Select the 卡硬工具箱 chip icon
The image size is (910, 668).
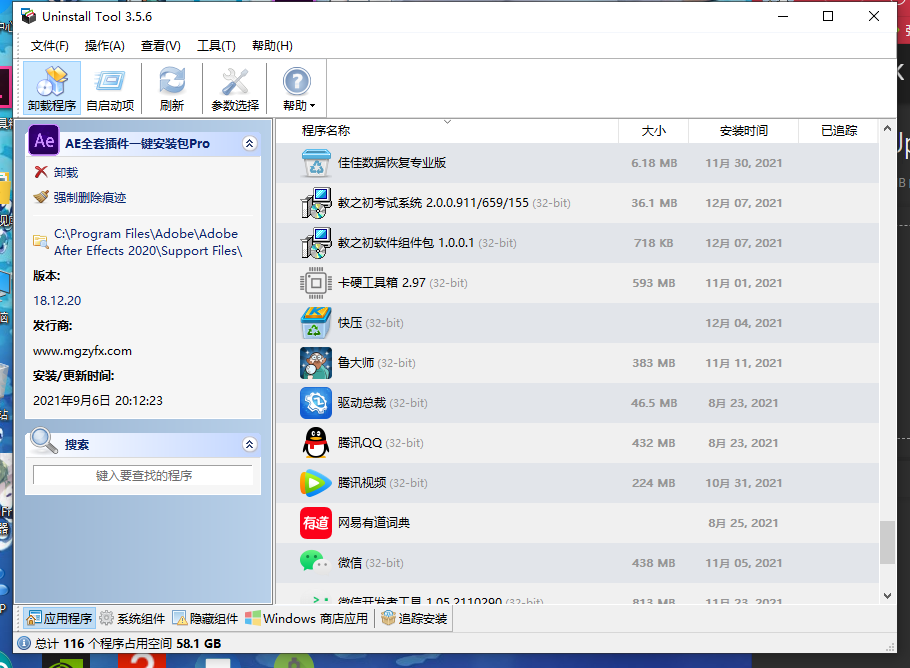(316, 283)
